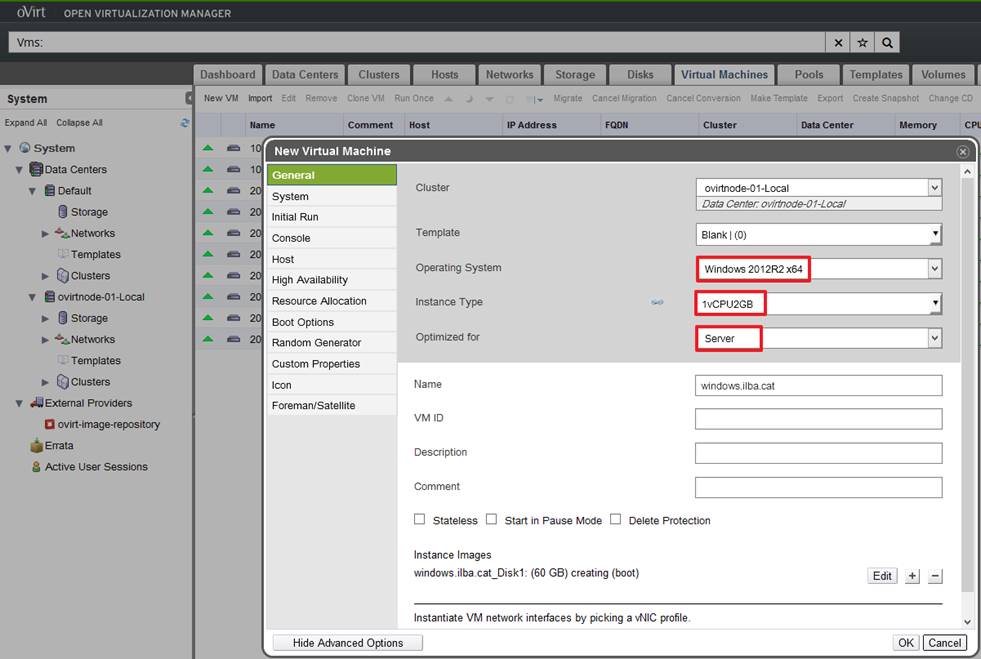The width and height of the screenshot is (981, 659).
Task: Click New VM toolbar button
Action: tap(221, 98)
